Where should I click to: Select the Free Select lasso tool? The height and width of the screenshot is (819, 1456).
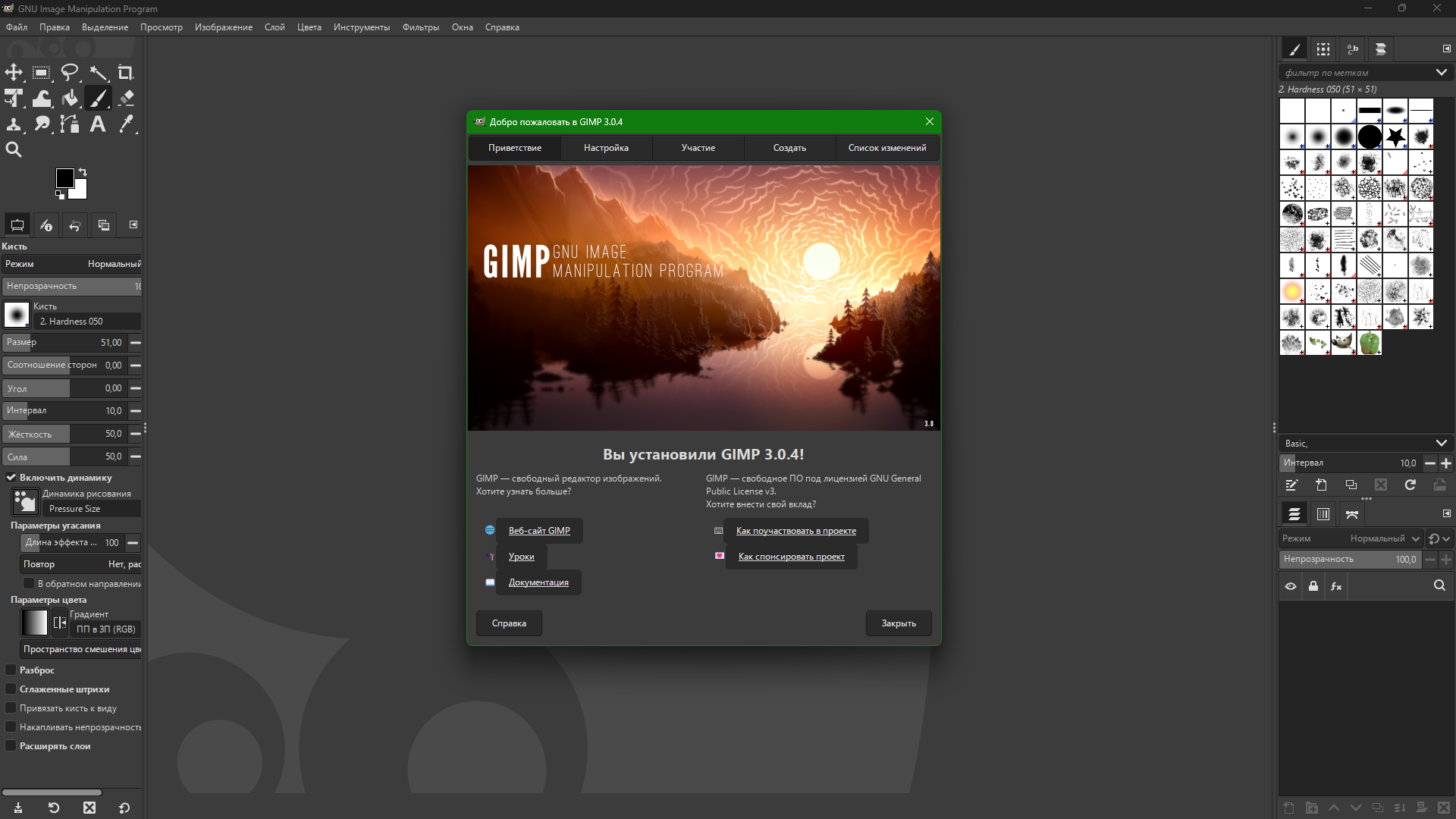tap(70, 73)
